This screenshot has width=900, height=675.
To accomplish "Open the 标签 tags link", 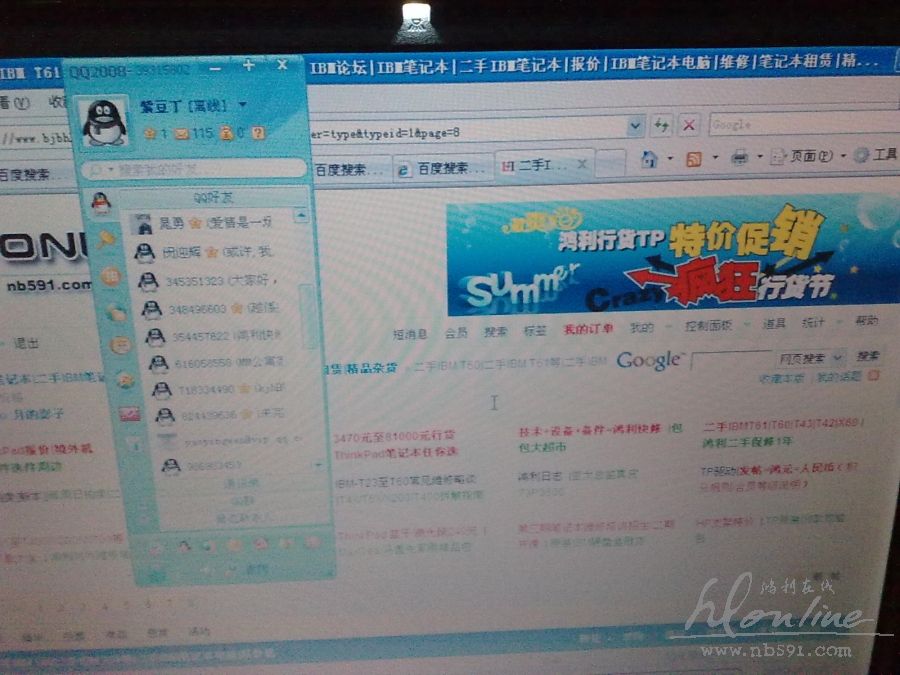I will click(534, 331).
